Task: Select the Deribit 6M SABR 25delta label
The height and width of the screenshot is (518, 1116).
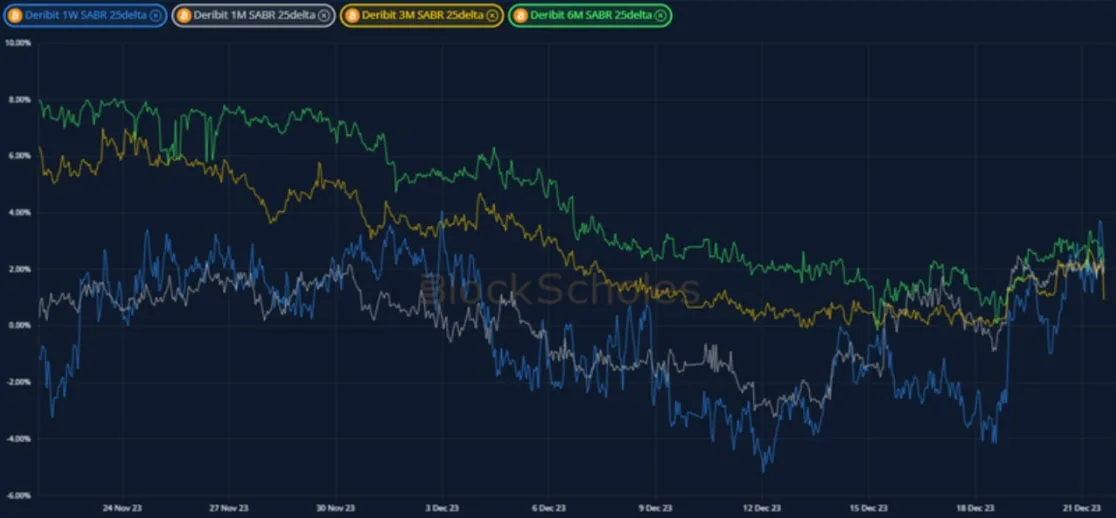Action: point(591,15)
